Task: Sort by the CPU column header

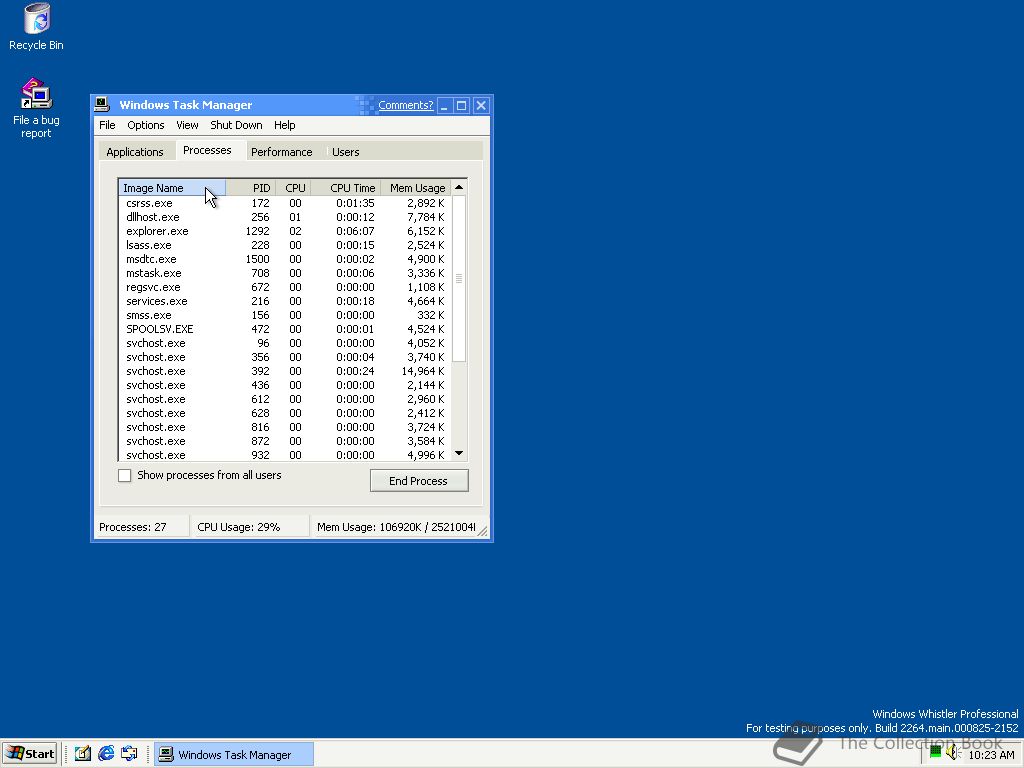Action: click(x=293, y=188)
